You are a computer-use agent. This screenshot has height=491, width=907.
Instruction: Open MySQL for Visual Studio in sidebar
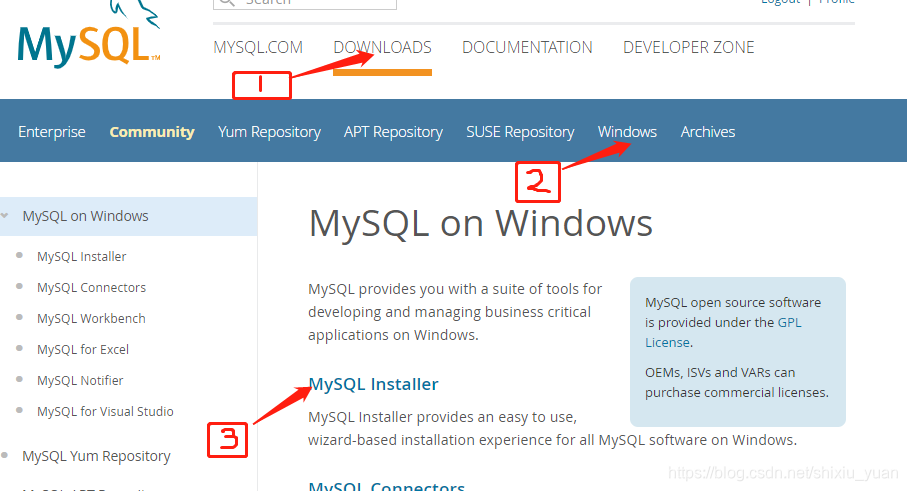click(105, 411)
